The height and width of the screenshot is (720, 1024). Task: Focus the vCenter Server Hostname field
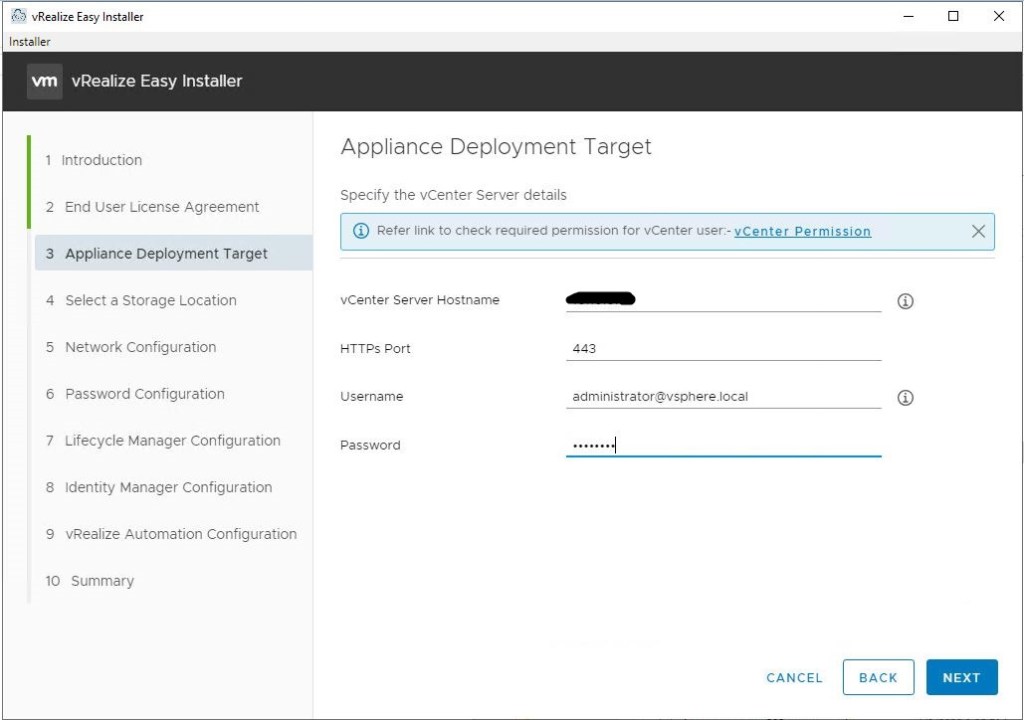[722, 299]
